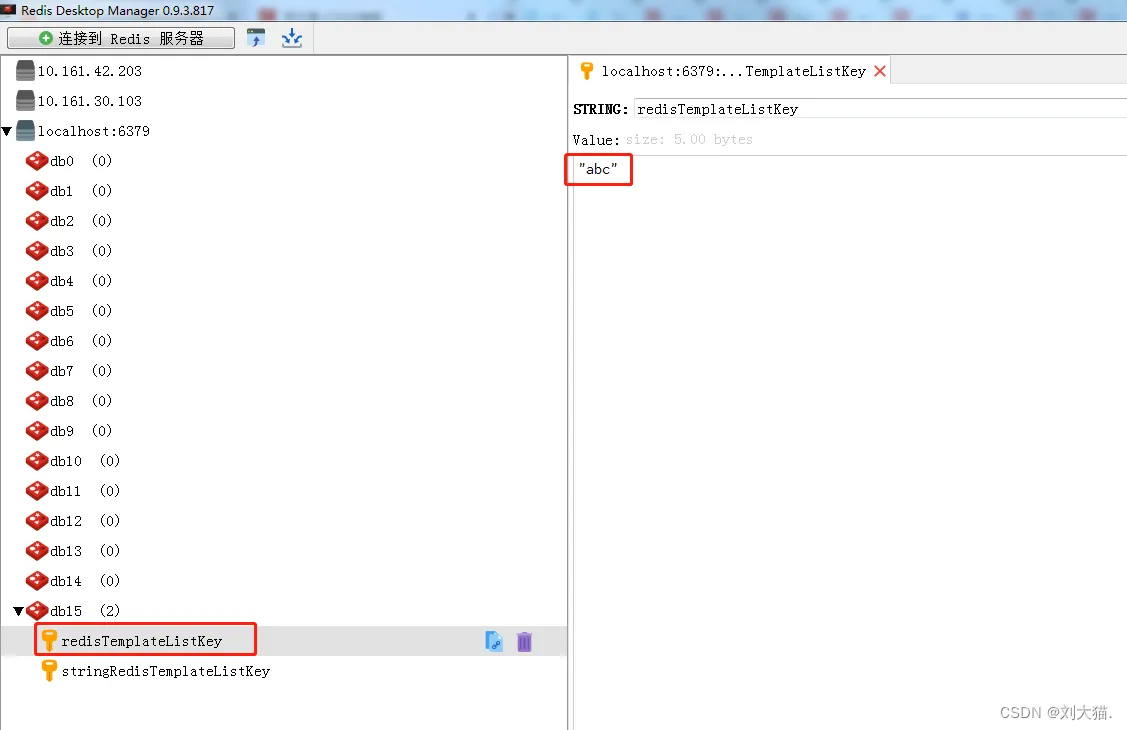Select the 10.161.30.103 connection label
Screen dimensions: 1127x730
90,101
